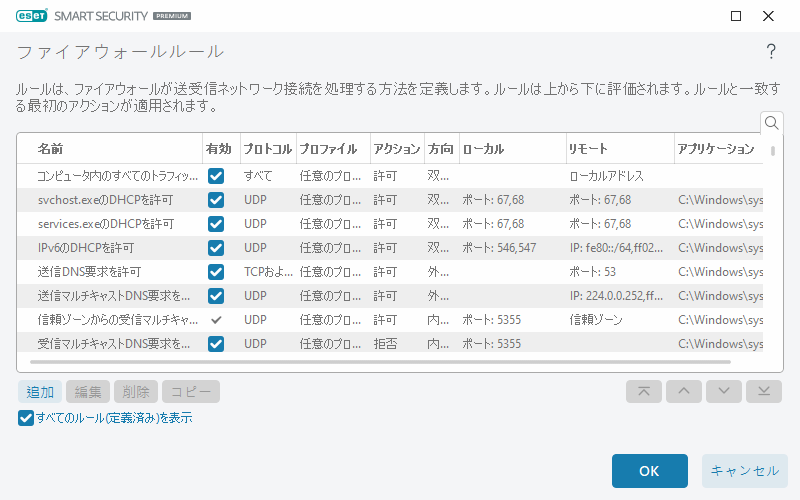The image size is (800, 500).
Task: Sort by the 有効 column header
Action: click(221, 148)
